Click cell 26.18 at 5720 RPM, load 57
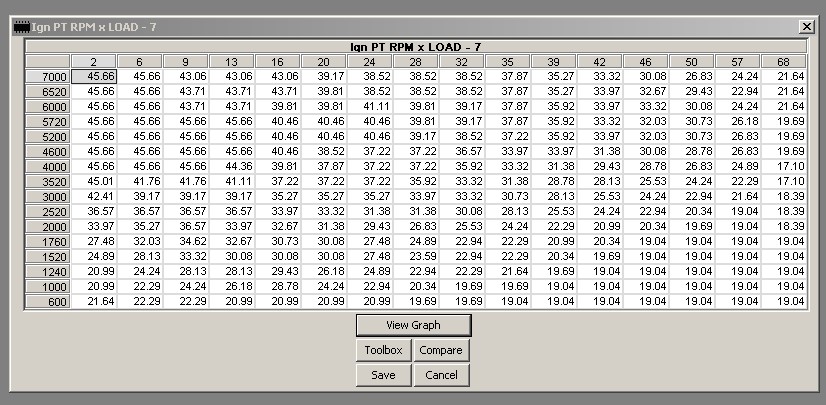This screenshot has width=826, height=405. [738, 122]
